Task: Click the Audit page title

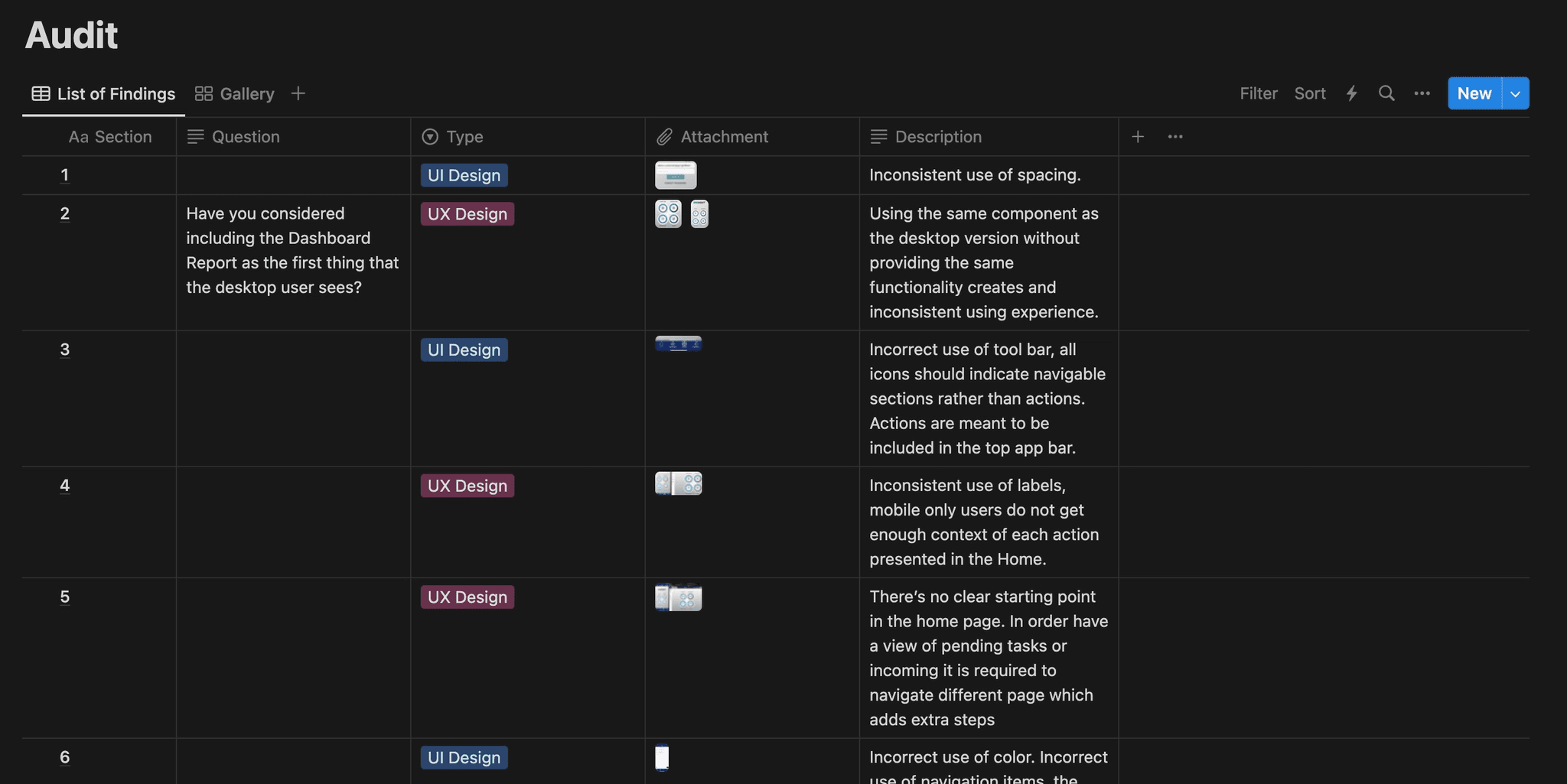Action: 72,35
